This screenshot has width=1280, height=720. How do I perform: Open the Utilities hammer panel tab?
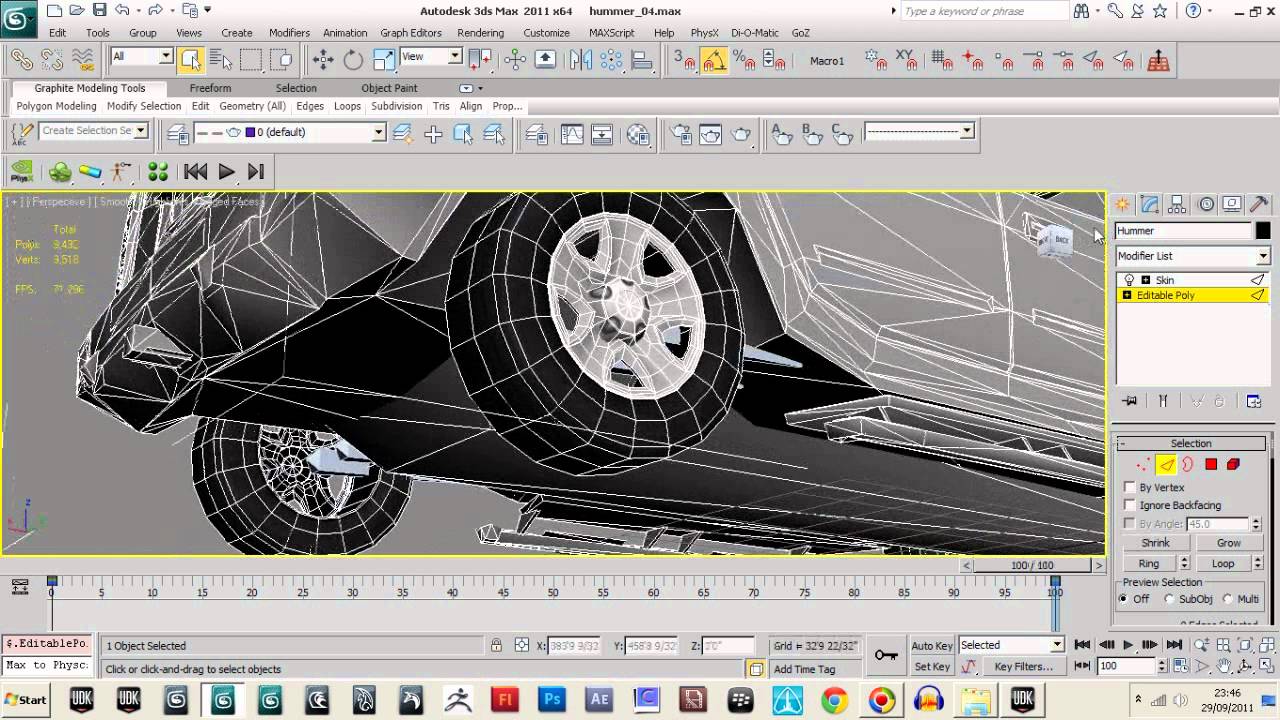(x=1259, y=204)
